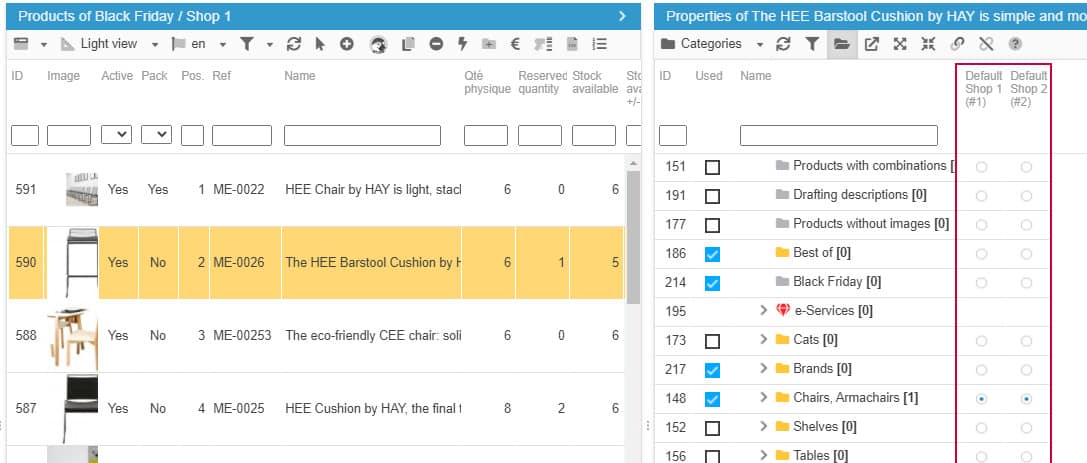This screenshot has width=1087, height=463.
Task: Open the Categories panel dropdown
Action: [x=760, y=44]
